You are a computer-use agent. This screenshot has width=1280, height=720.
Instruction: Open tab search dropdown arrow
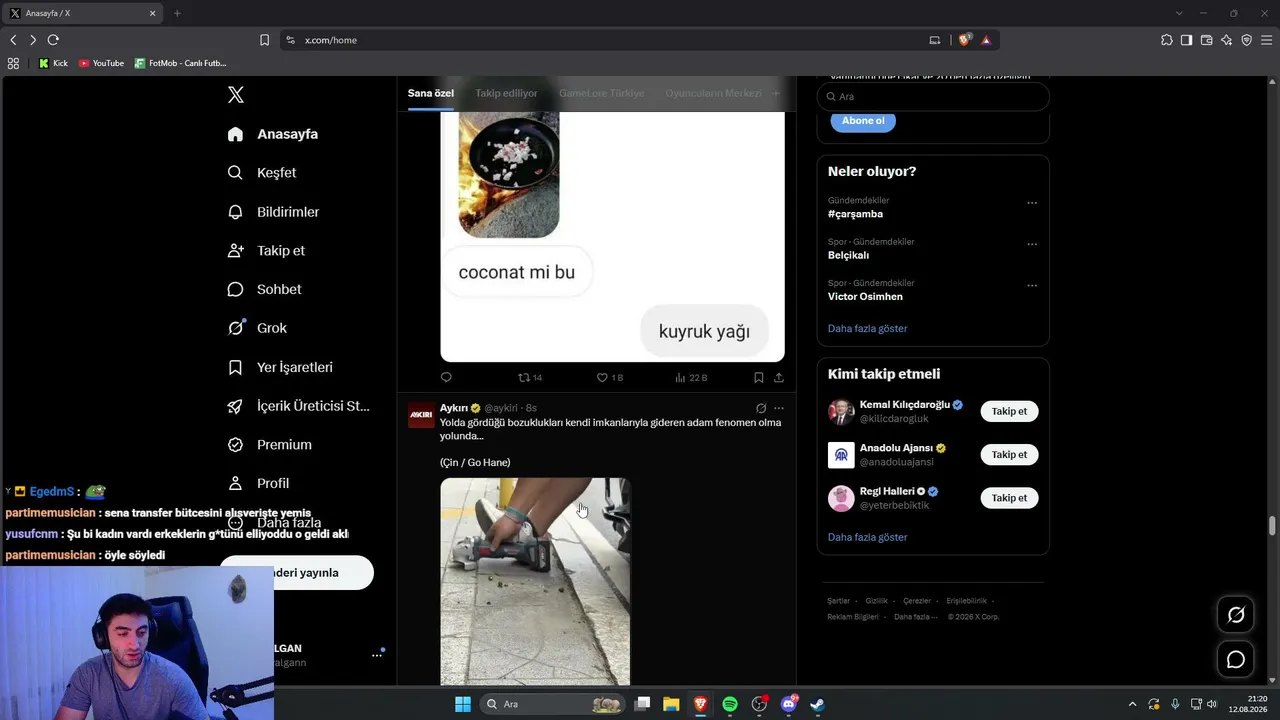[1179, 13]
